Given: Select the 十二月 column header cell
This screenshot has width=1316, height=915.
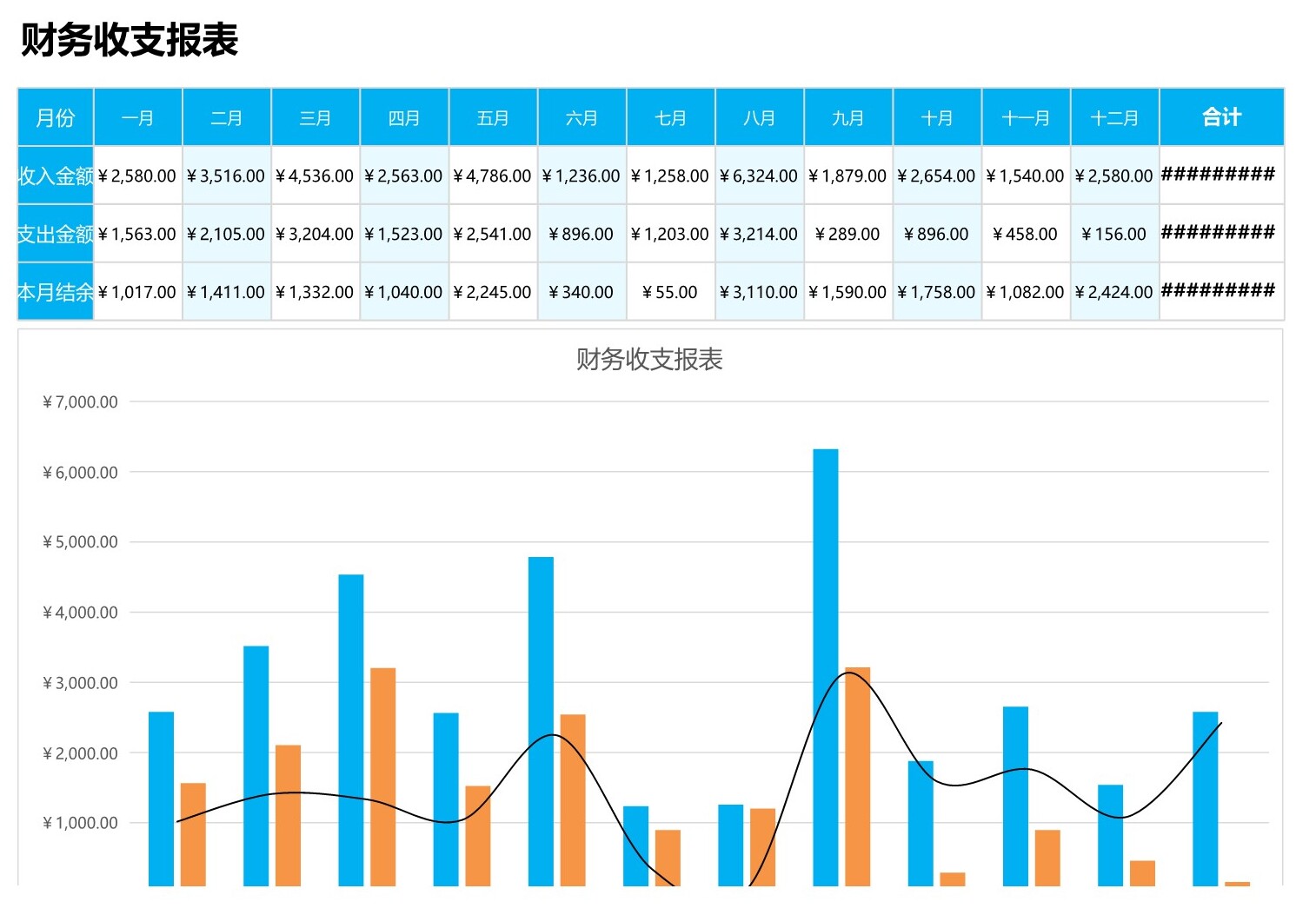Looking at the screenshot, I should (x=1114, y=117).
